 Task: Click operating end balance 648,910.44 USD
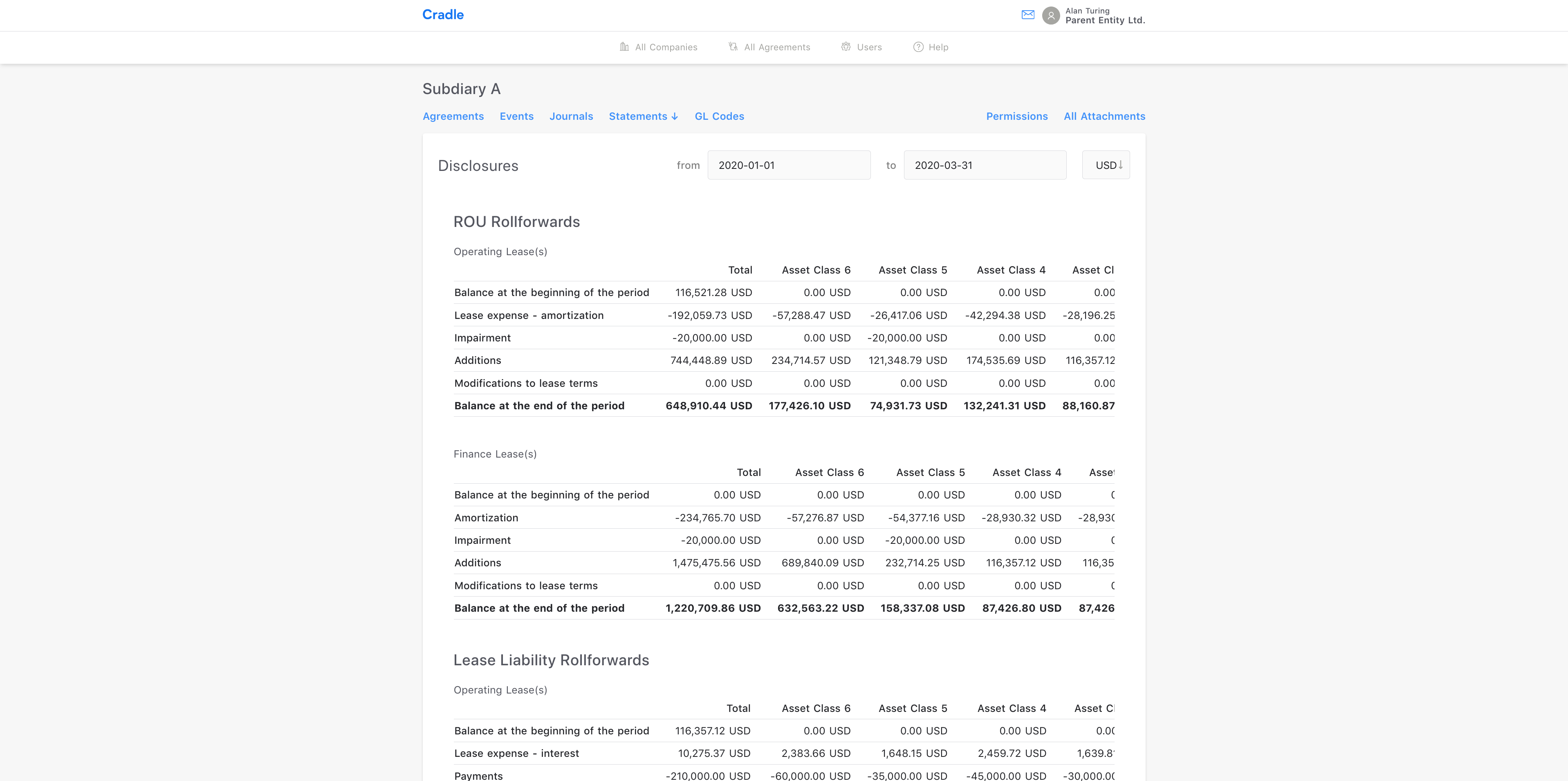[x=709, y=405]
